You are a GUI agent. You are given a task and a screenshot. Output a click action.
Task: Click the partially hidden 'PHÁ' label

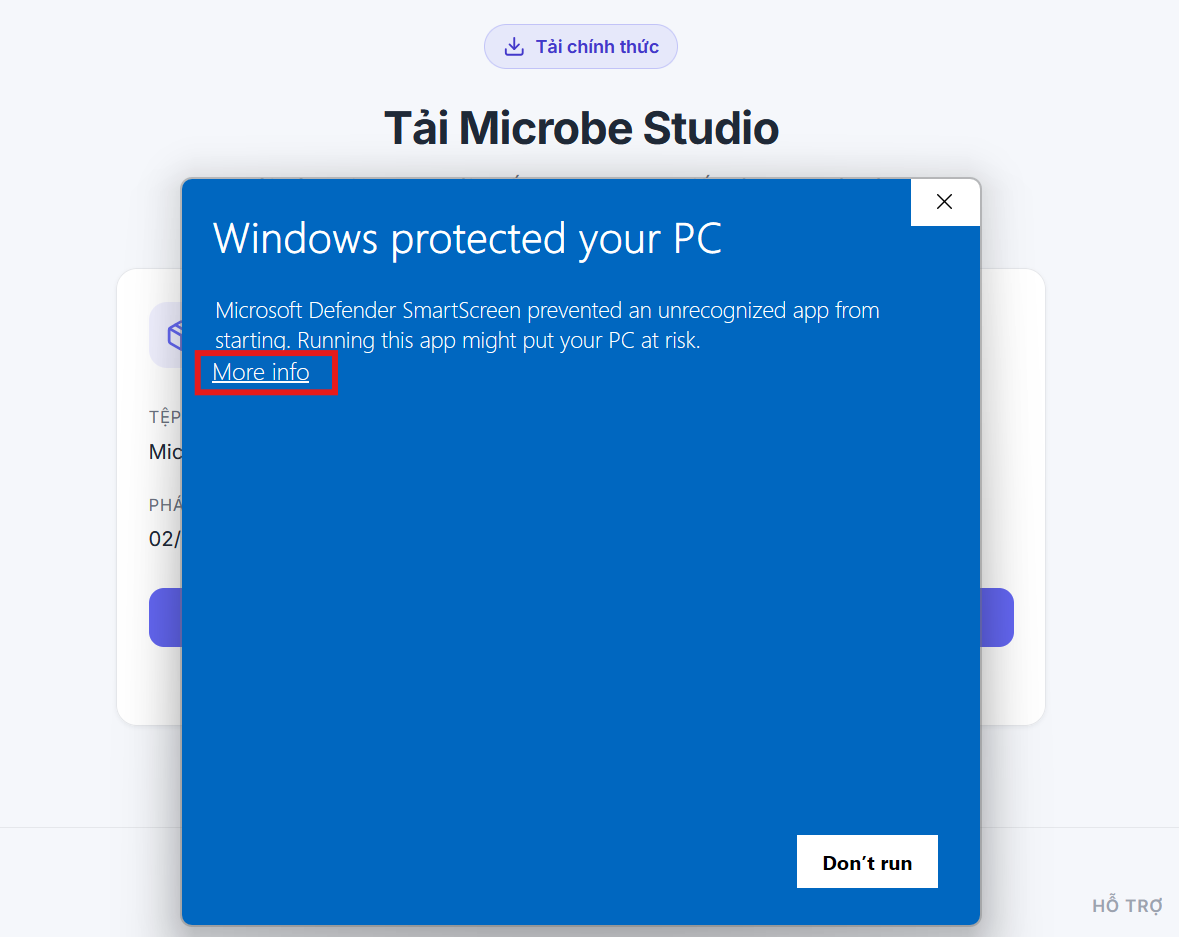(165, 505)
